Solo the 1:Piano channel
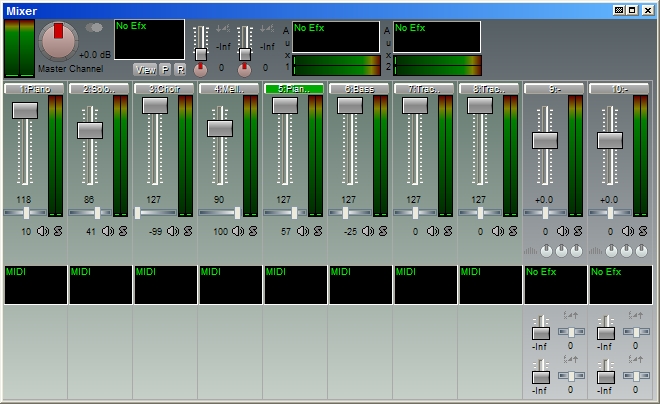The width and height of the screenshot is (660, 404). [x=57, y=231]
